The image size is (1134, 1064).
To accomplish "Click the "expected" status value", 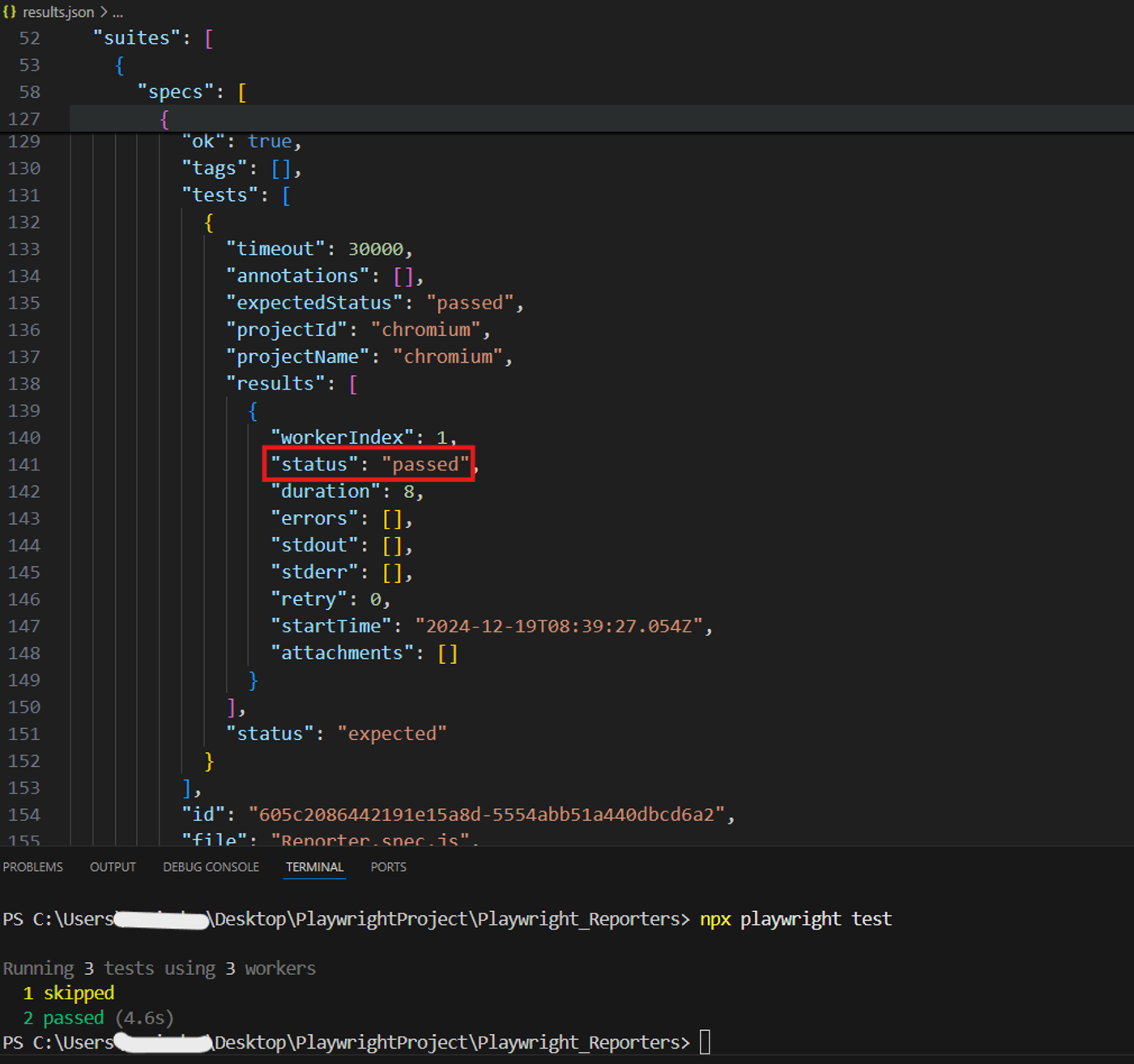I will coord(392,734).
